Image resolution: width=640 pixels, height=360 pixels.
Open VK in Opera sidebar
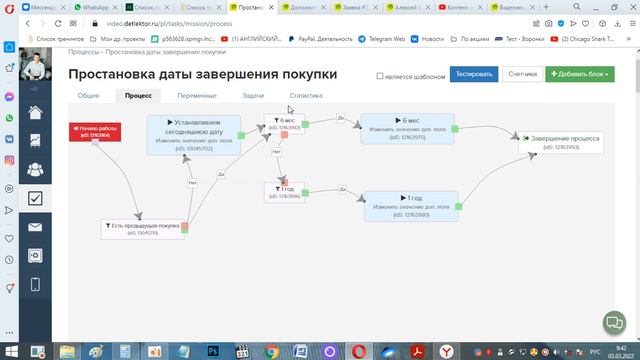pyautogui.click(x=9, y=139)
